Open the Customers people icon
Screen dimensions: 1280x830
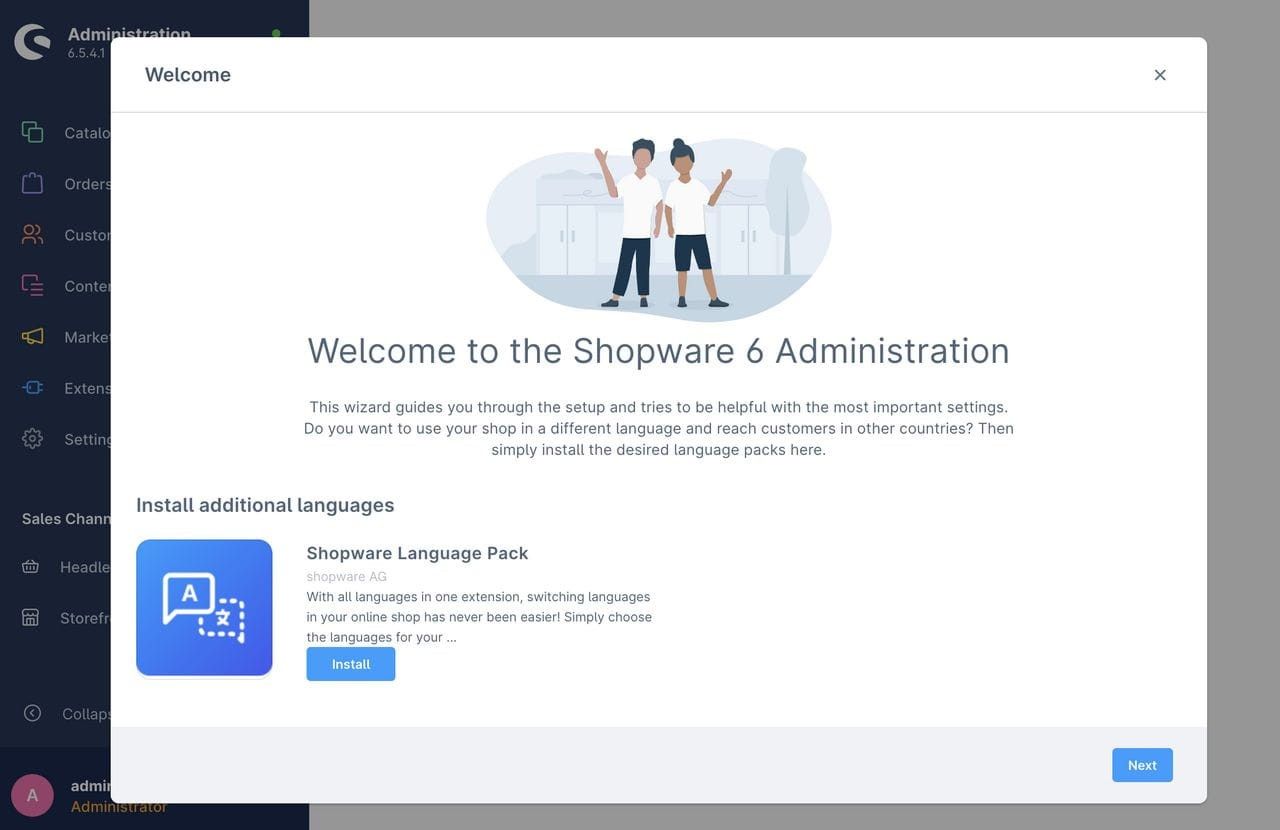(x=32, y=234)
